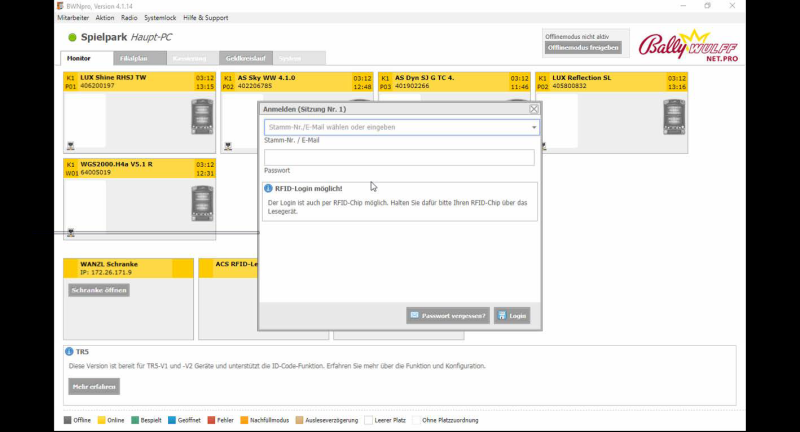The width and height of the screenshot is (800, 432).
Task: Click the BWNpro app icon in title bar
Action: (x=61, y=6)
